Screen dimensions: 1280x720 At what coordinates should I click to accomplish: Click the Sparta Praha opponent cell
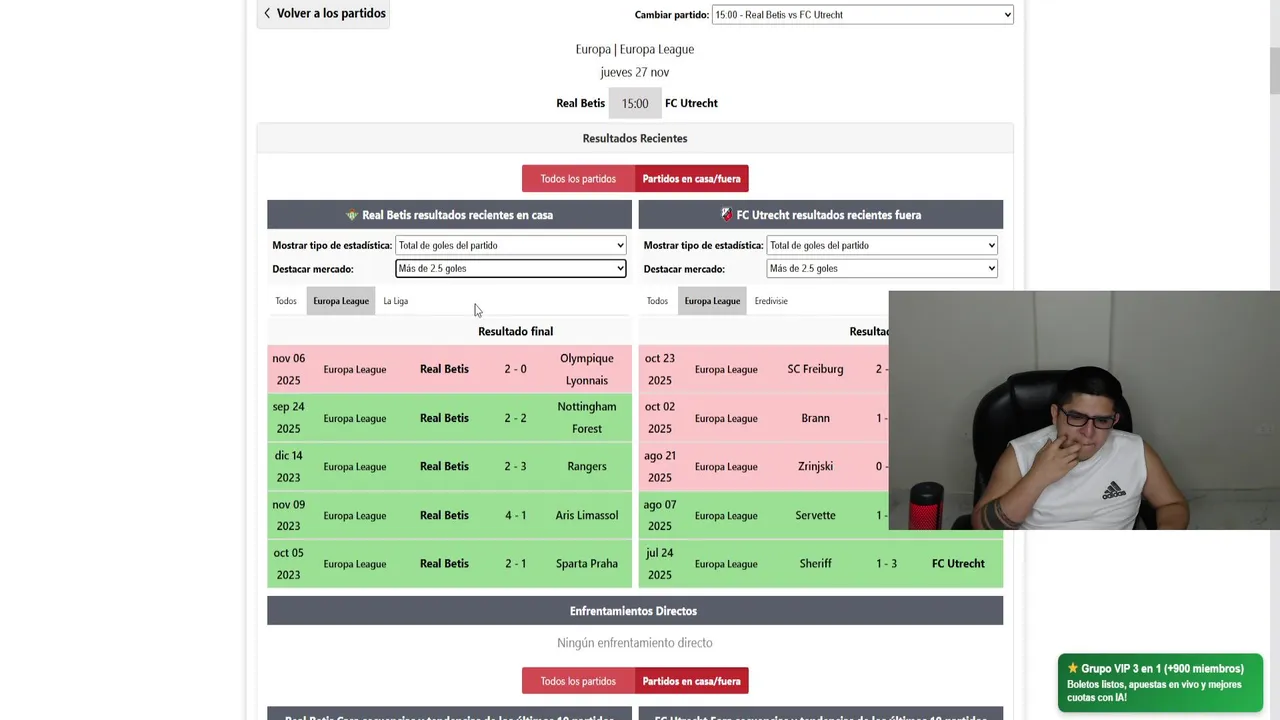(x=587, y=563)
